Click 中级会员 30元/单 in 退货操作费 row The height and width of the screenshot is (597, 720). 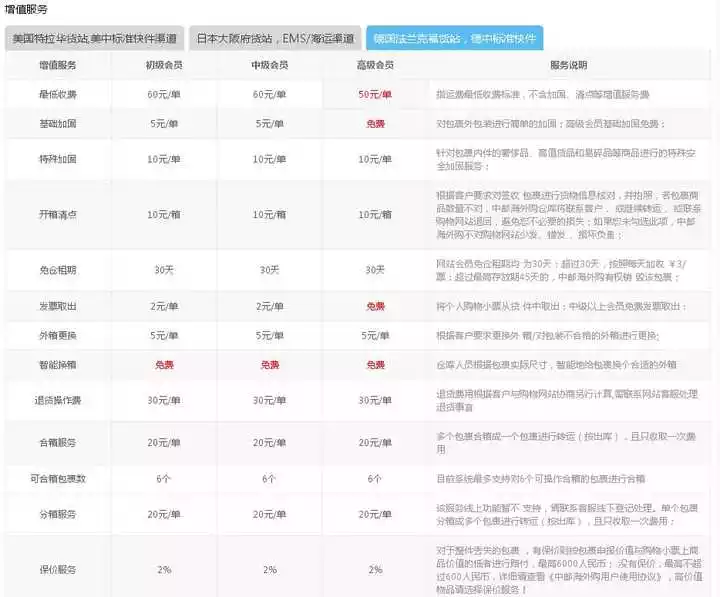pos(270,400)
